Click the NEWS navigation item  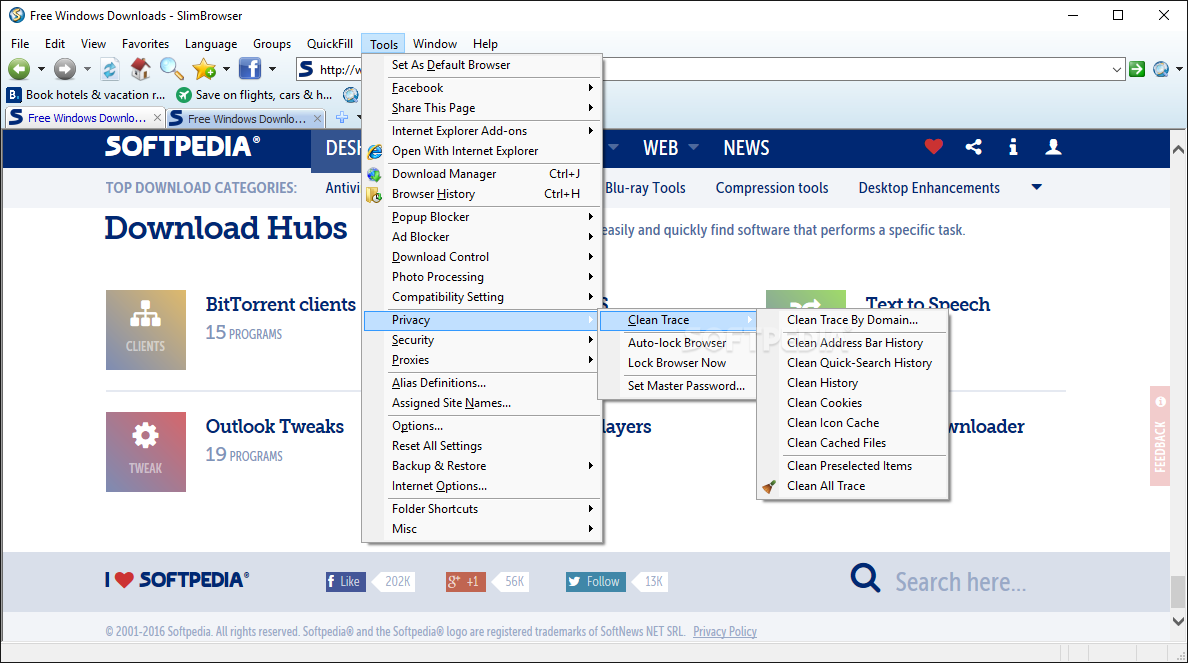746,148
